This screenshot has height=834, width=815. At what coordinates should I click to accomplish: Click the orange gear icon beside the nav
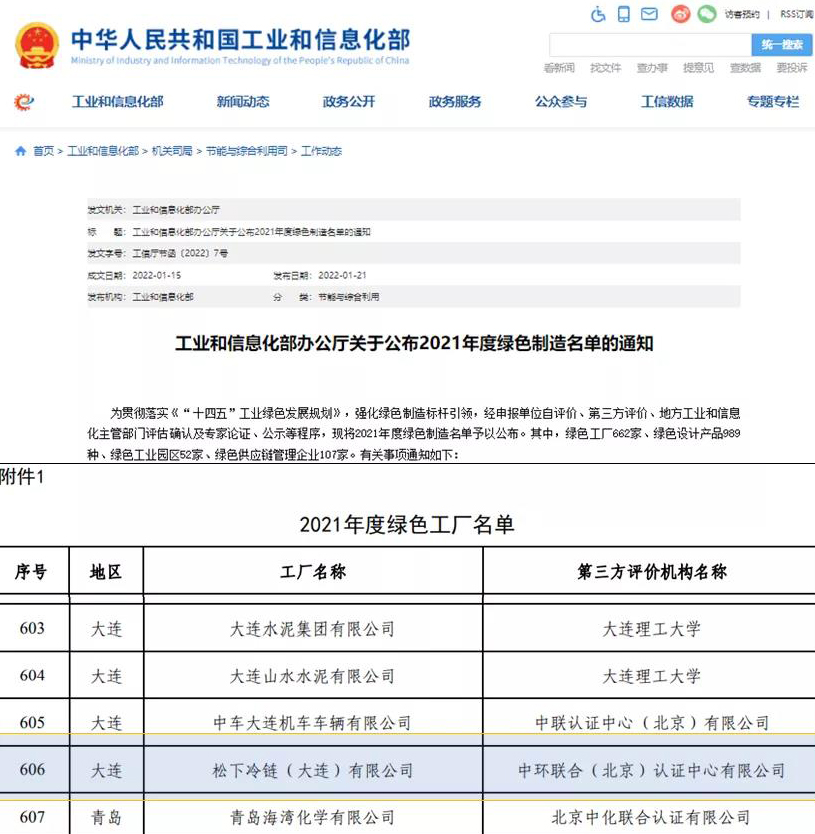pos(24,102)
